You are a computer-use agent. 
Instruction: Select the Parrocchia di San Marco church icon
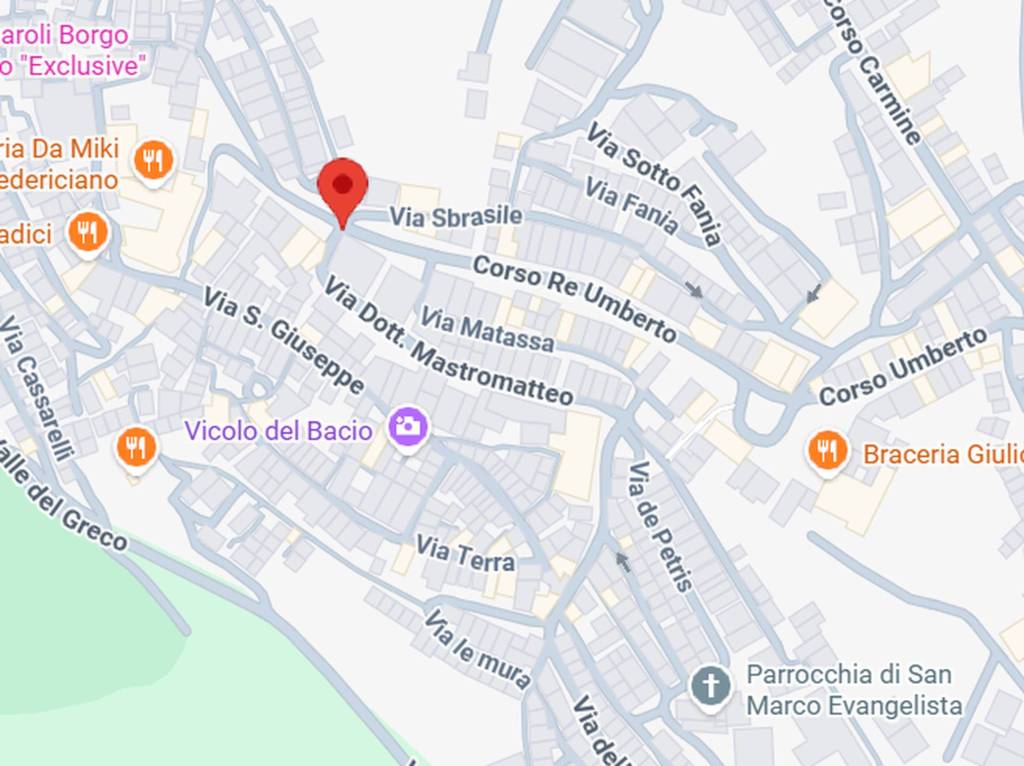(x=711, y=687)
